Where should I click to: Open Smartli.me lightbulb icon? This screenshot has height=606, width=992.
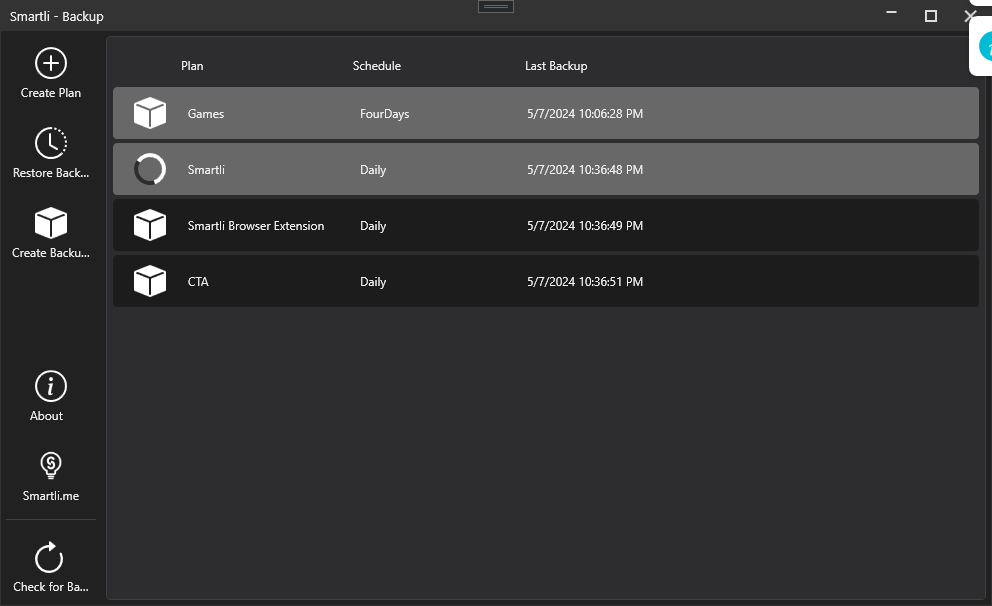[x=50, y=465]
